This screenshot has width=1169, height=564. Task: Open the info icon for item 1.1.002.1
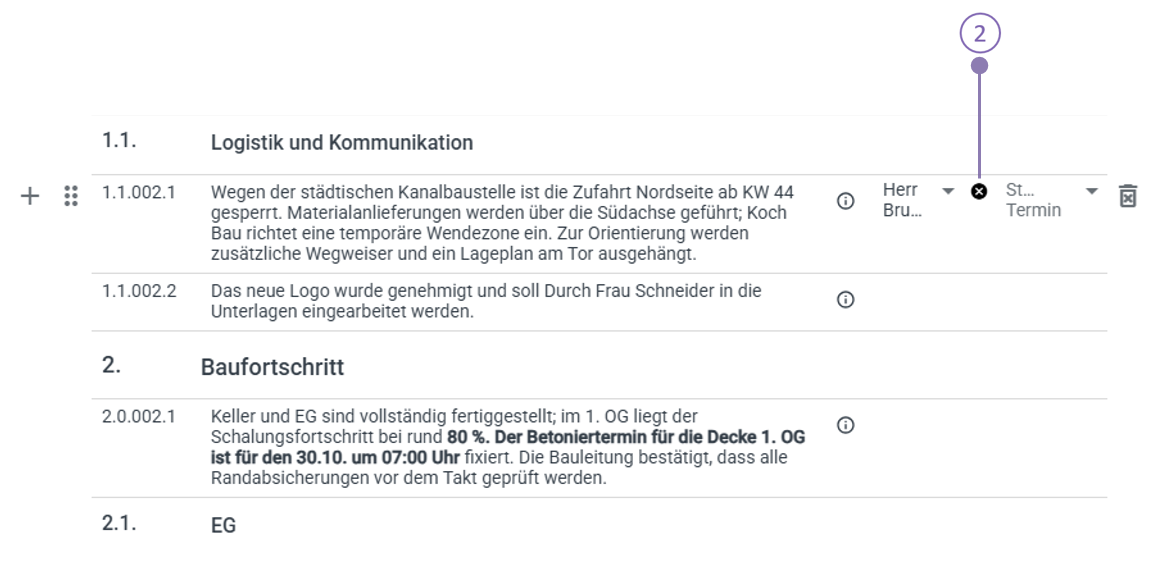845,201
